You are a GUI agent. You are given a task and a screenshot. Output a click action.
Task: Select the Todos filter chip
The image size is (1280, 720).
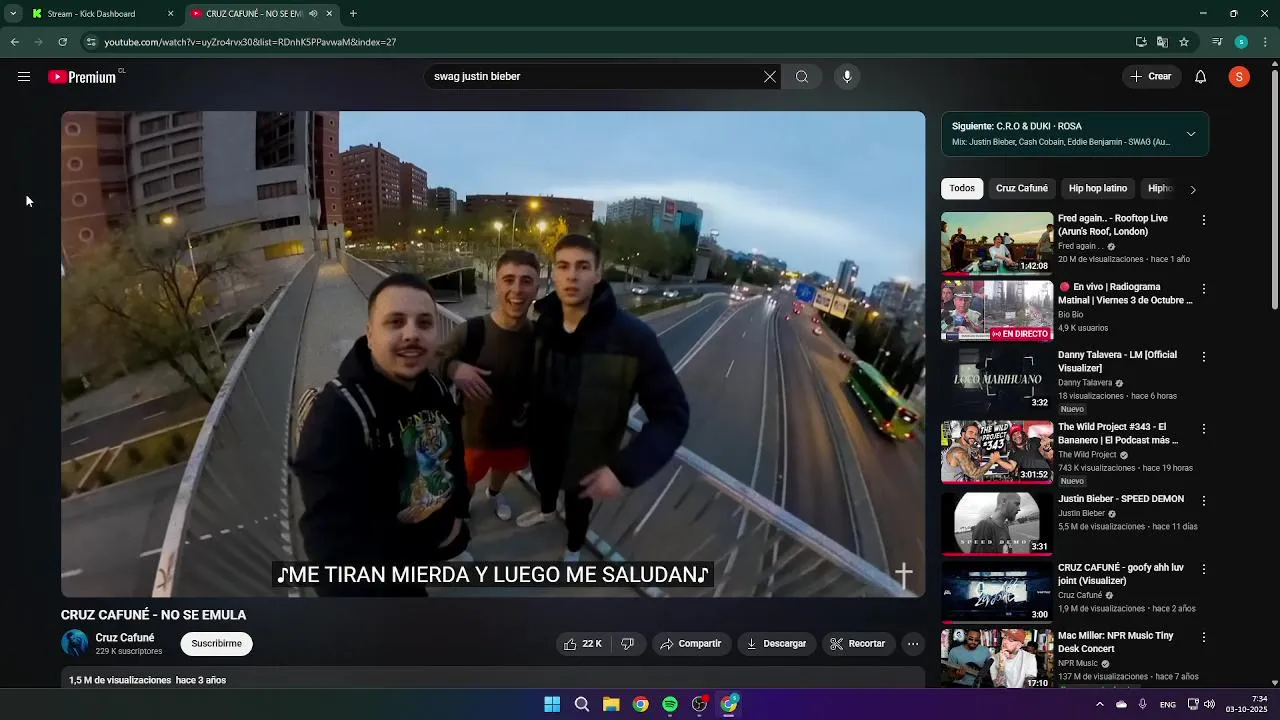tap(962, 188)
